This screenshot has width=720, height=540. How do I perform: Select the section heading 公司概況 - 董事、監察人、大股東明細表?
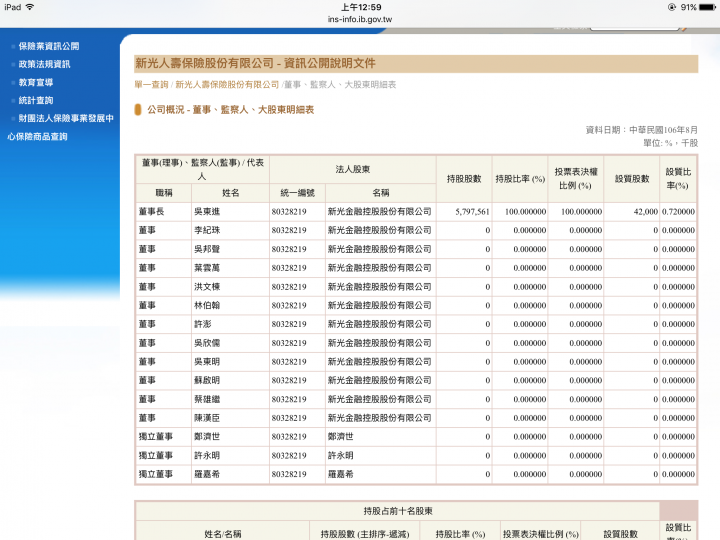tap(231, 110)
